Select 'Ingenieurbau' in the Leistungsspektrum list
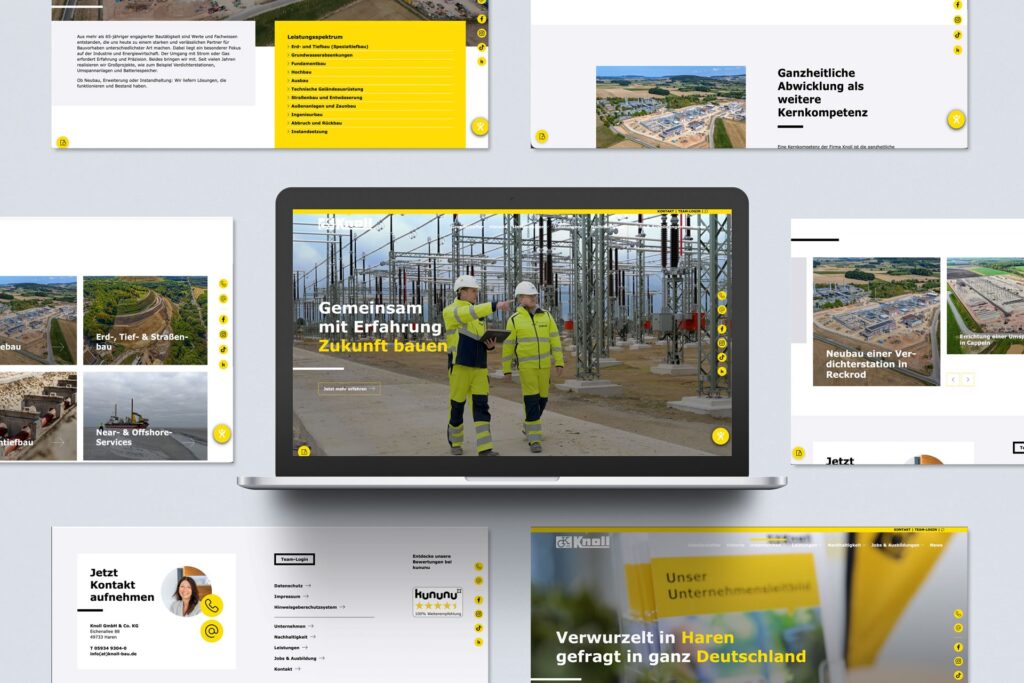This screenshot has width=1024, height=683. click(306, 114)
